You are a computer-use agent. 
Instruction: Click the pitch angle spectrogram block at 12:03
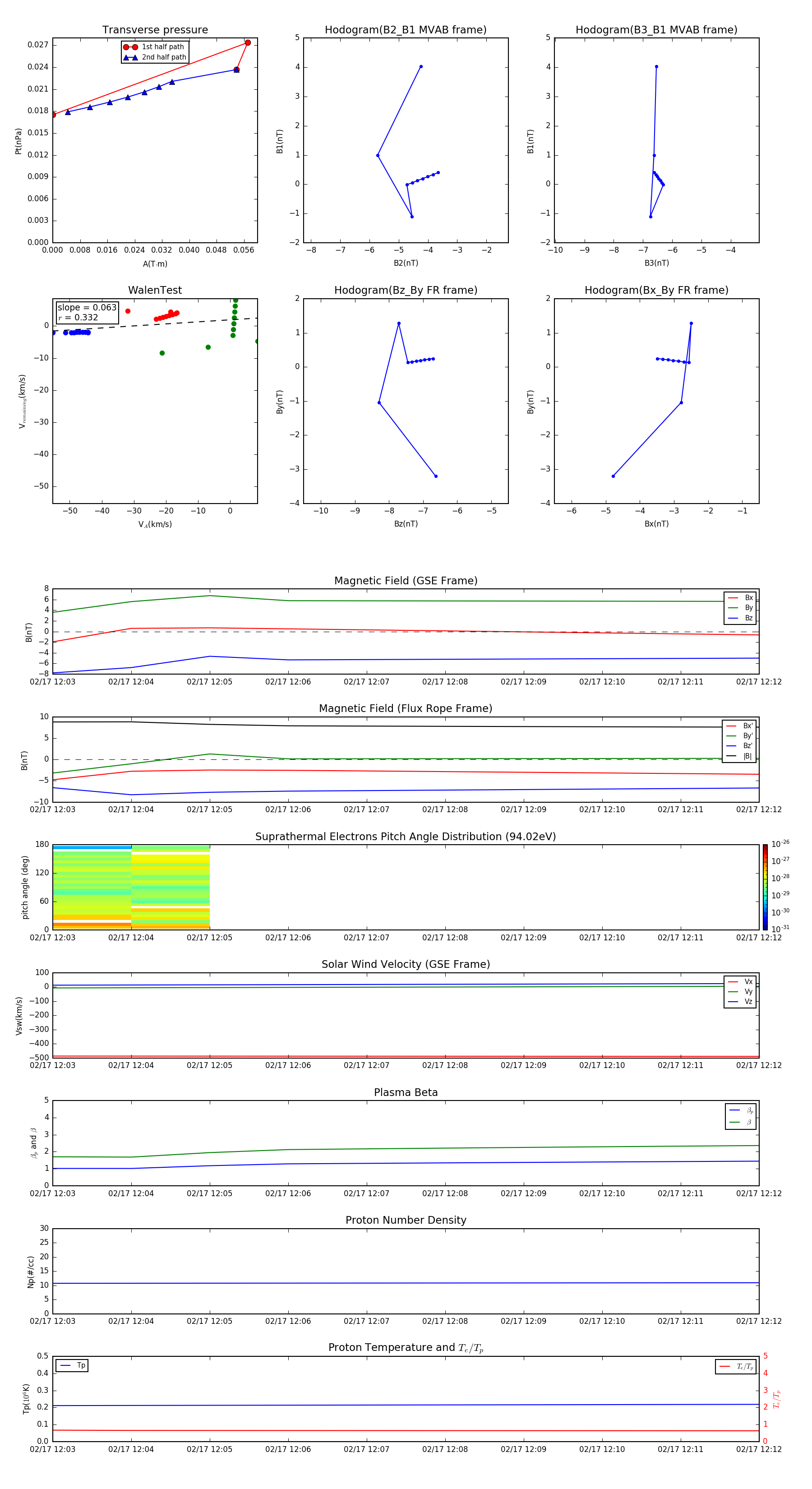(x=92, y=887)
